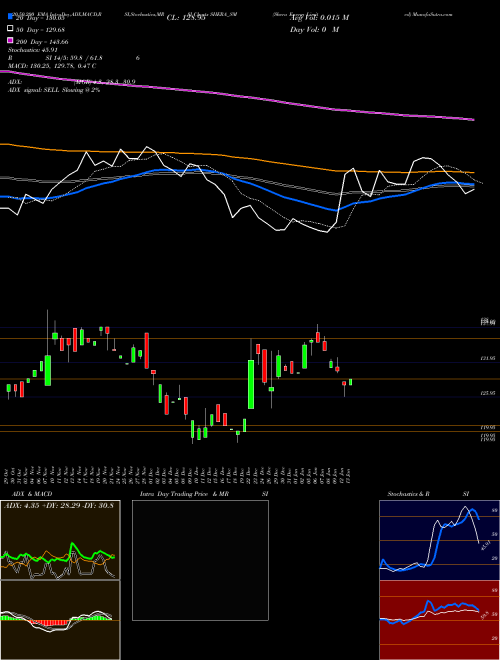Click the 125.95 price axis label

pyautogui.click(x=488, y=393)
